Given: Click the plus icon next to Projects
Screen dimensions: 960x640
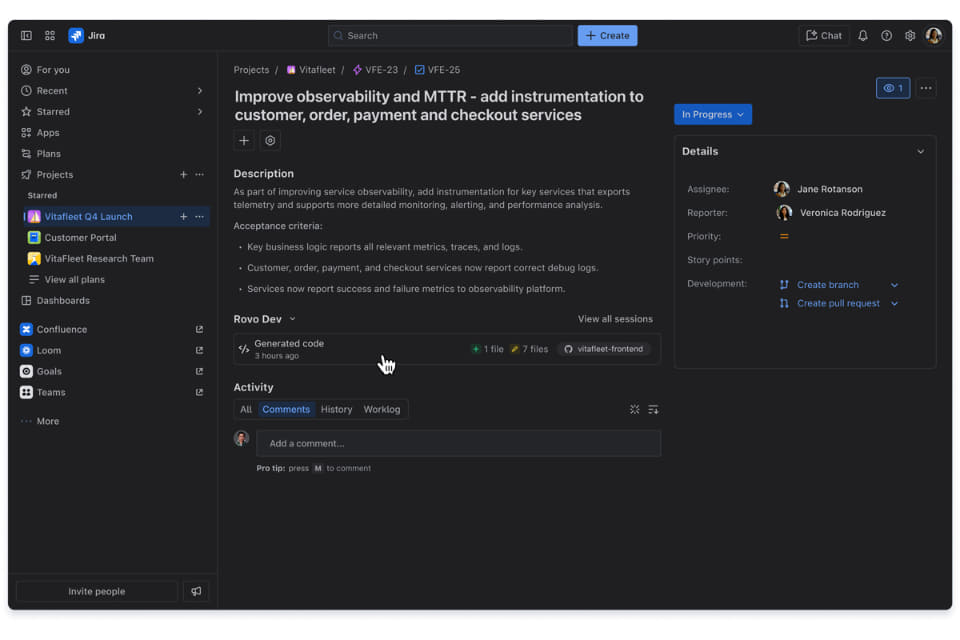Looking at the screenshot, I should click(183, 175).
